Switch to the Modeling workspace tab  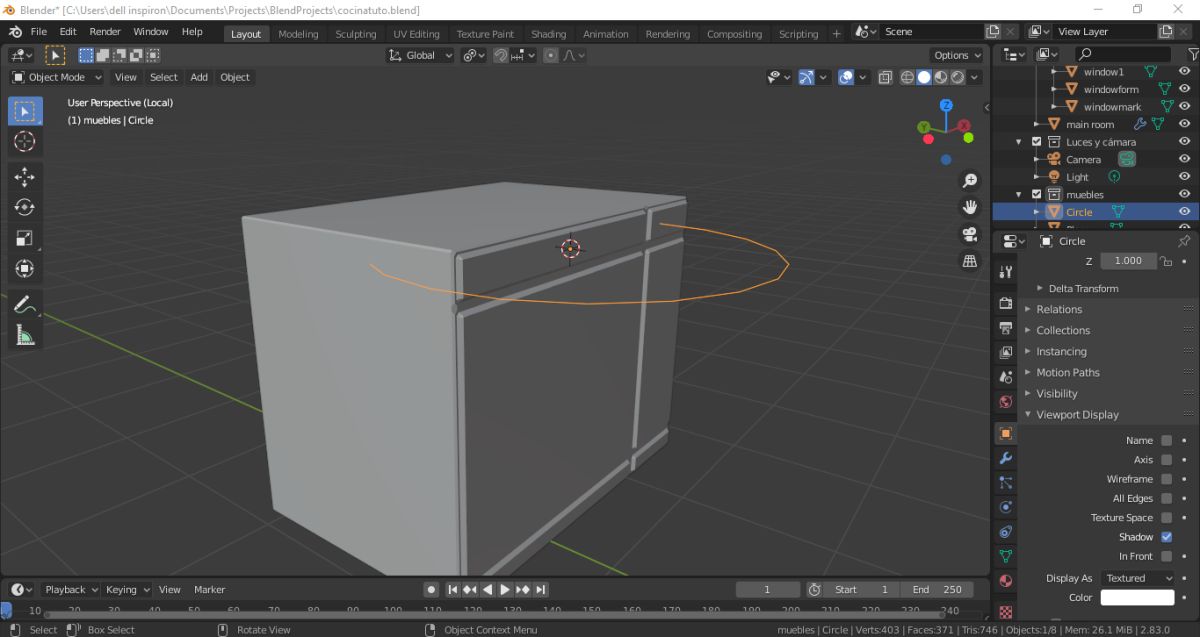[298, 34]
